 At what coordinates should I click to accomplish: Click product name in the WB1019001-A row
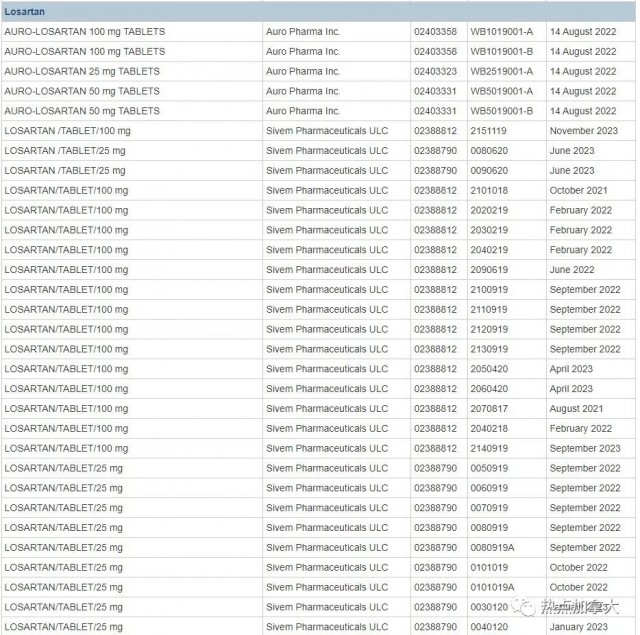click(x=85, y=32)
